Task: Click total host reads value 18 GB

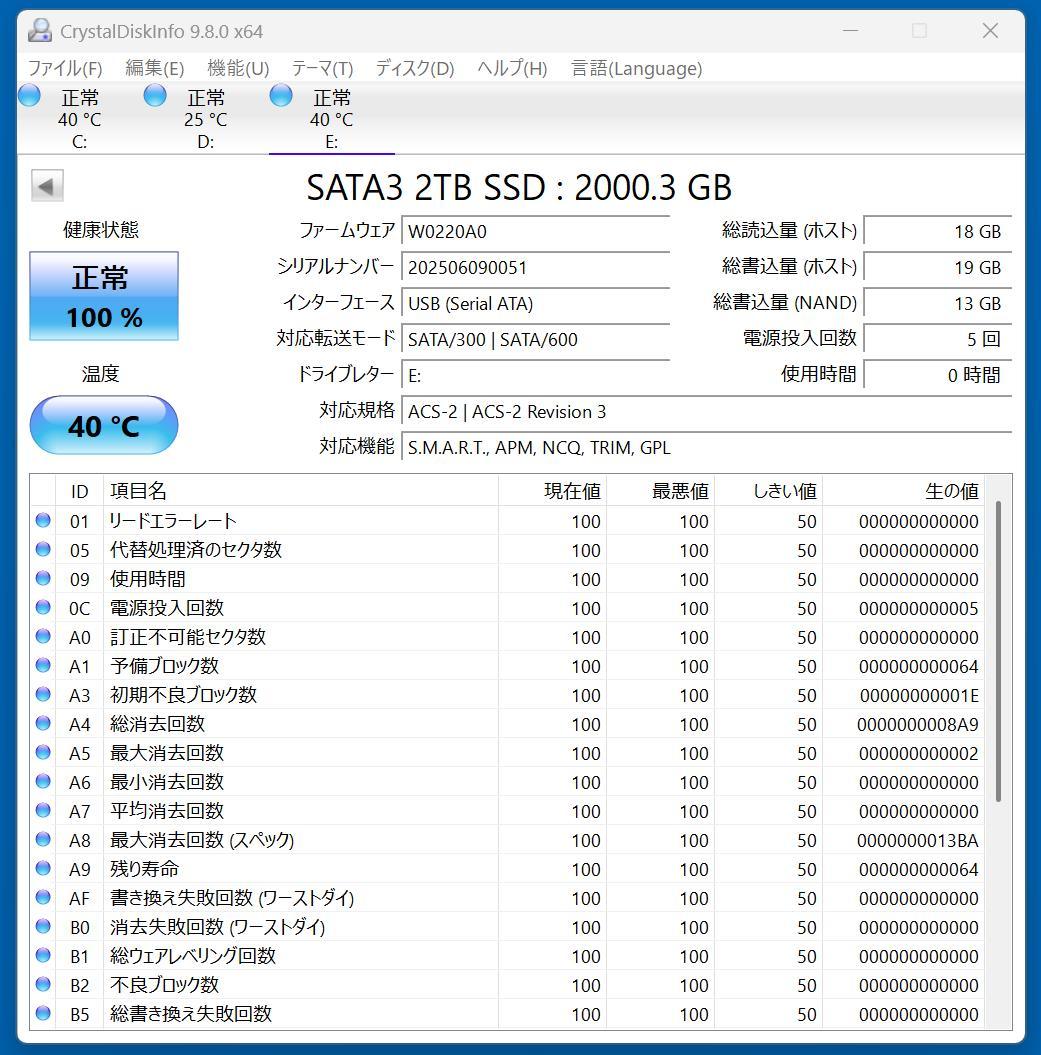Action: point(937,231)
